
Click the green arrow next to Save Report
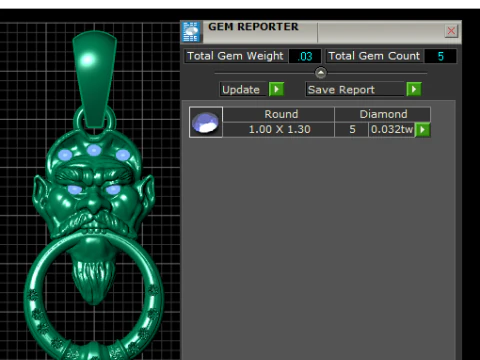pyautogui.click(x=414, y=89)
